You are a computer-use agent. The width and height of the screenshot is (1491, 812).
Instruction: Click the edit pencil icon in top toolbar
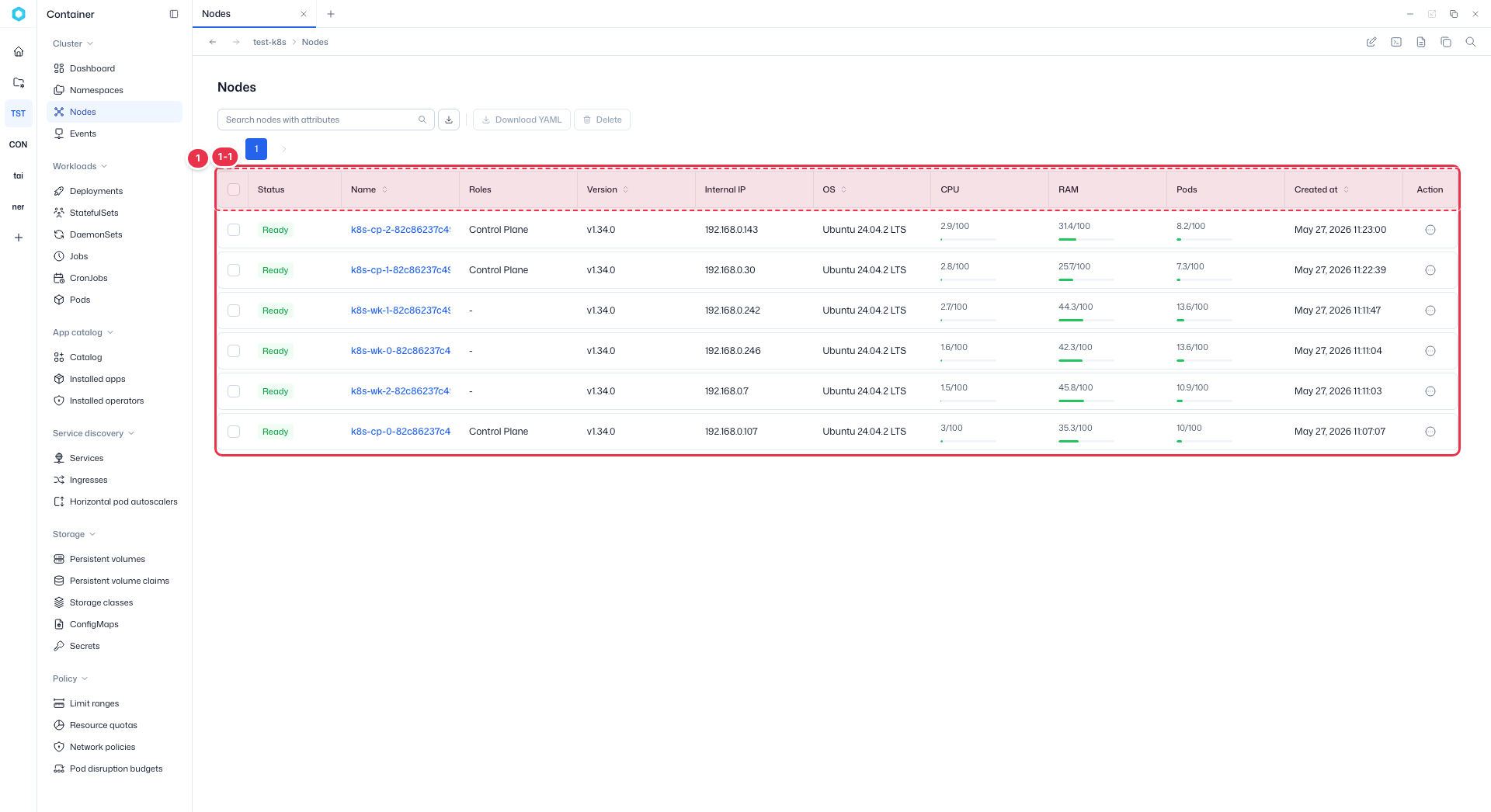click(x=1371, y=42)
